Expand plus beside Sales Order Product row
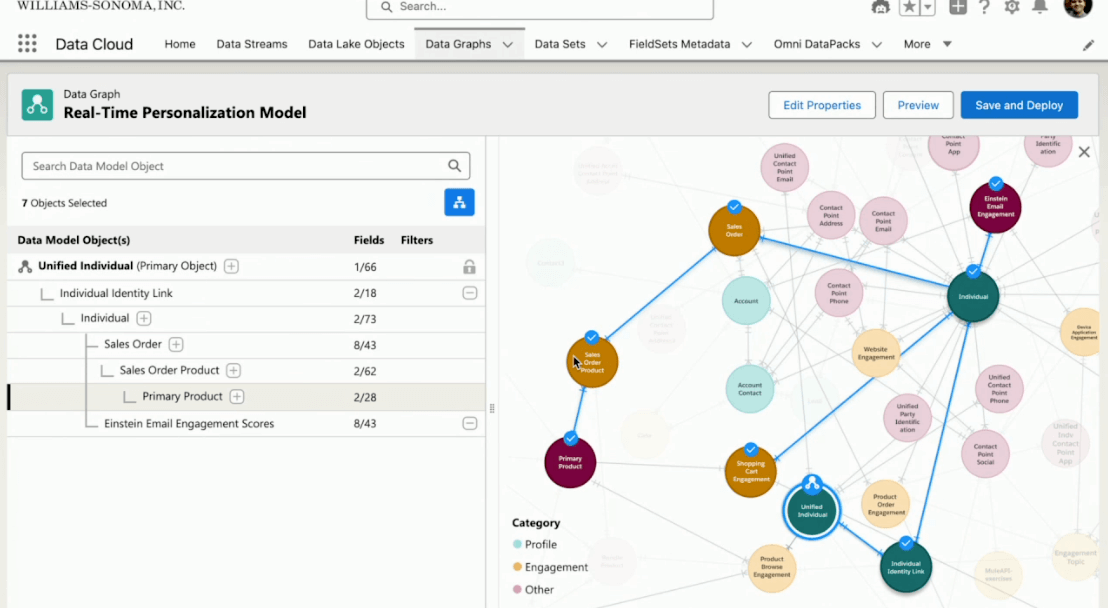The width and height of the screenshot is (1108, 608). tap(233, 370)
